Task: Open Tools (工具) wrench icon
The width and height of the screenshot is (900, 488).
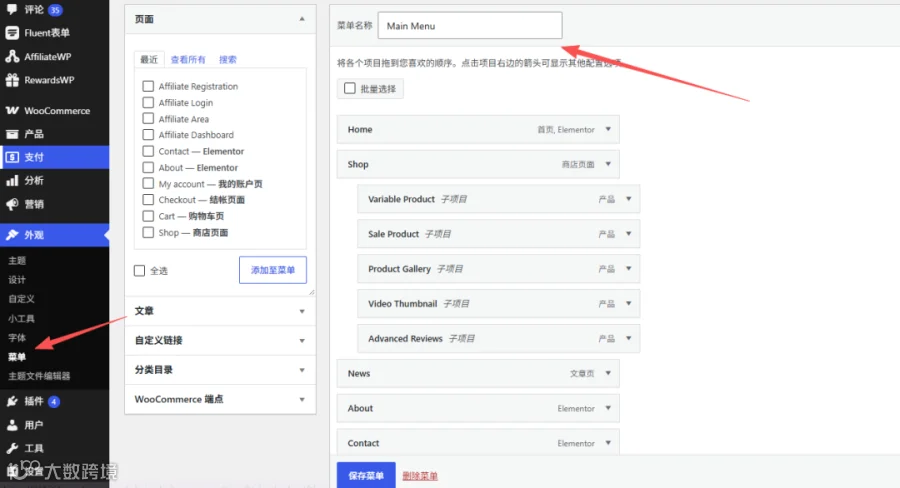Action: (11, 448)
